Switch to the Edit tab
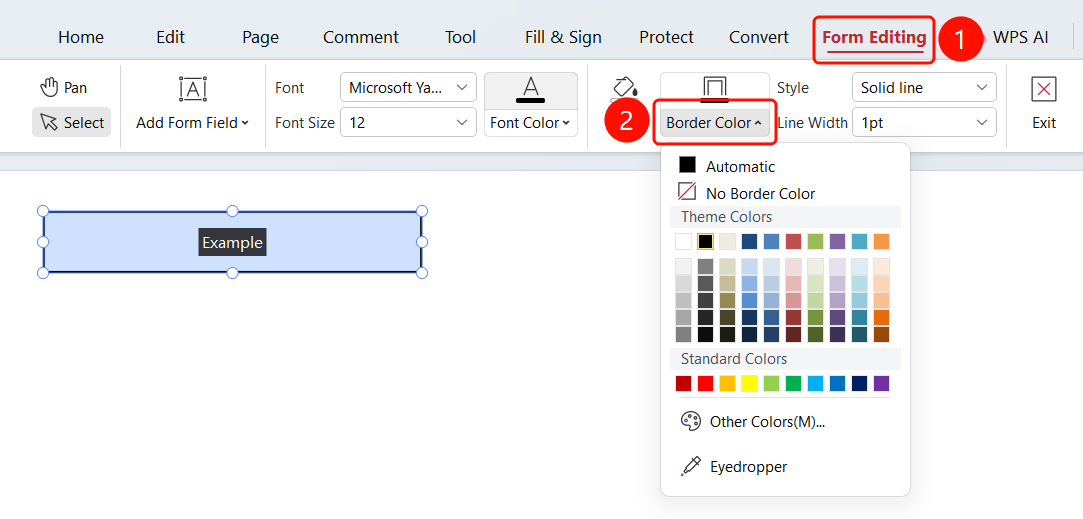This screenshot has height=519, width=1083. 171,37
